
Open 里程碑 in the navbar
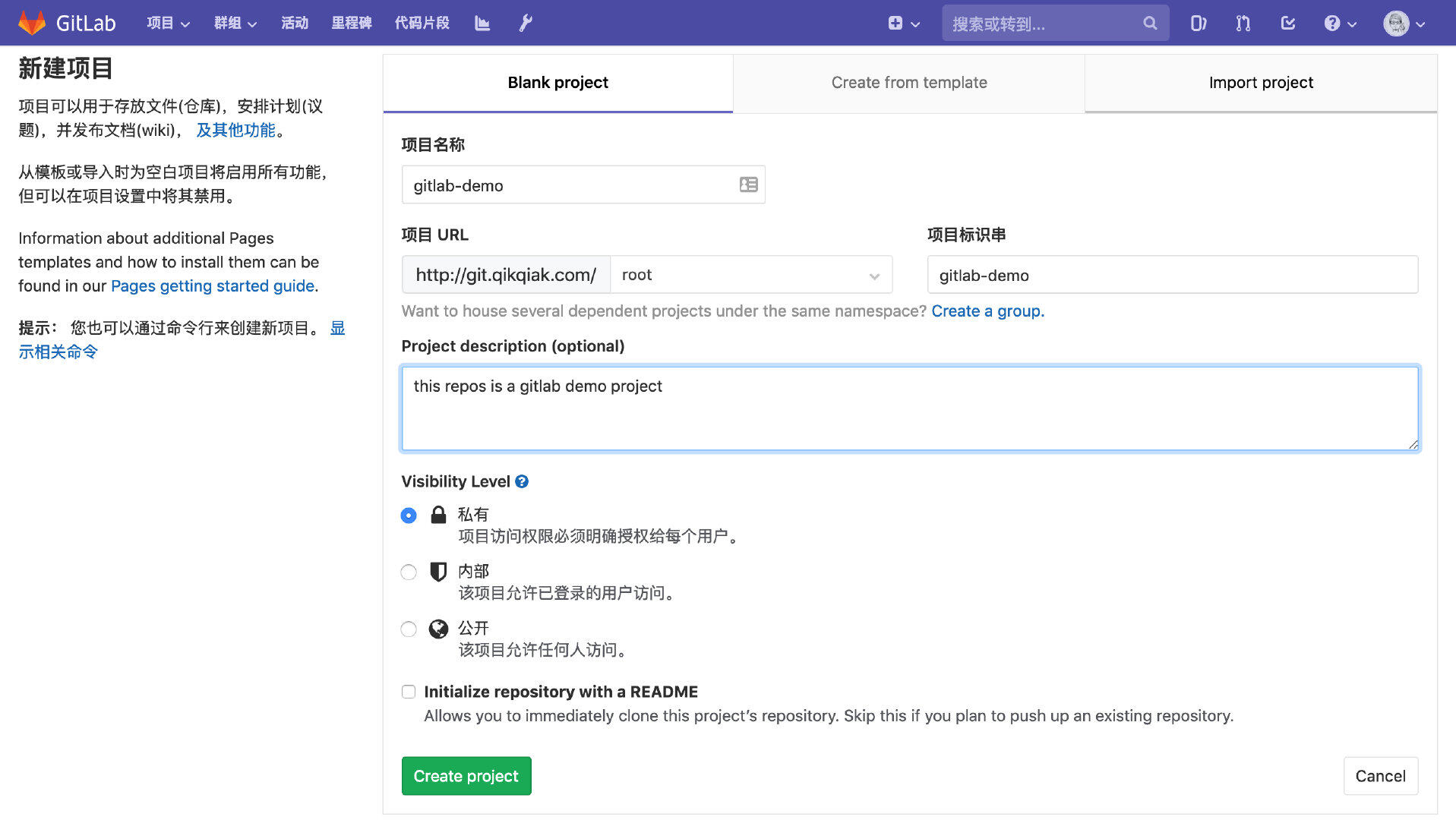(352, 23)
